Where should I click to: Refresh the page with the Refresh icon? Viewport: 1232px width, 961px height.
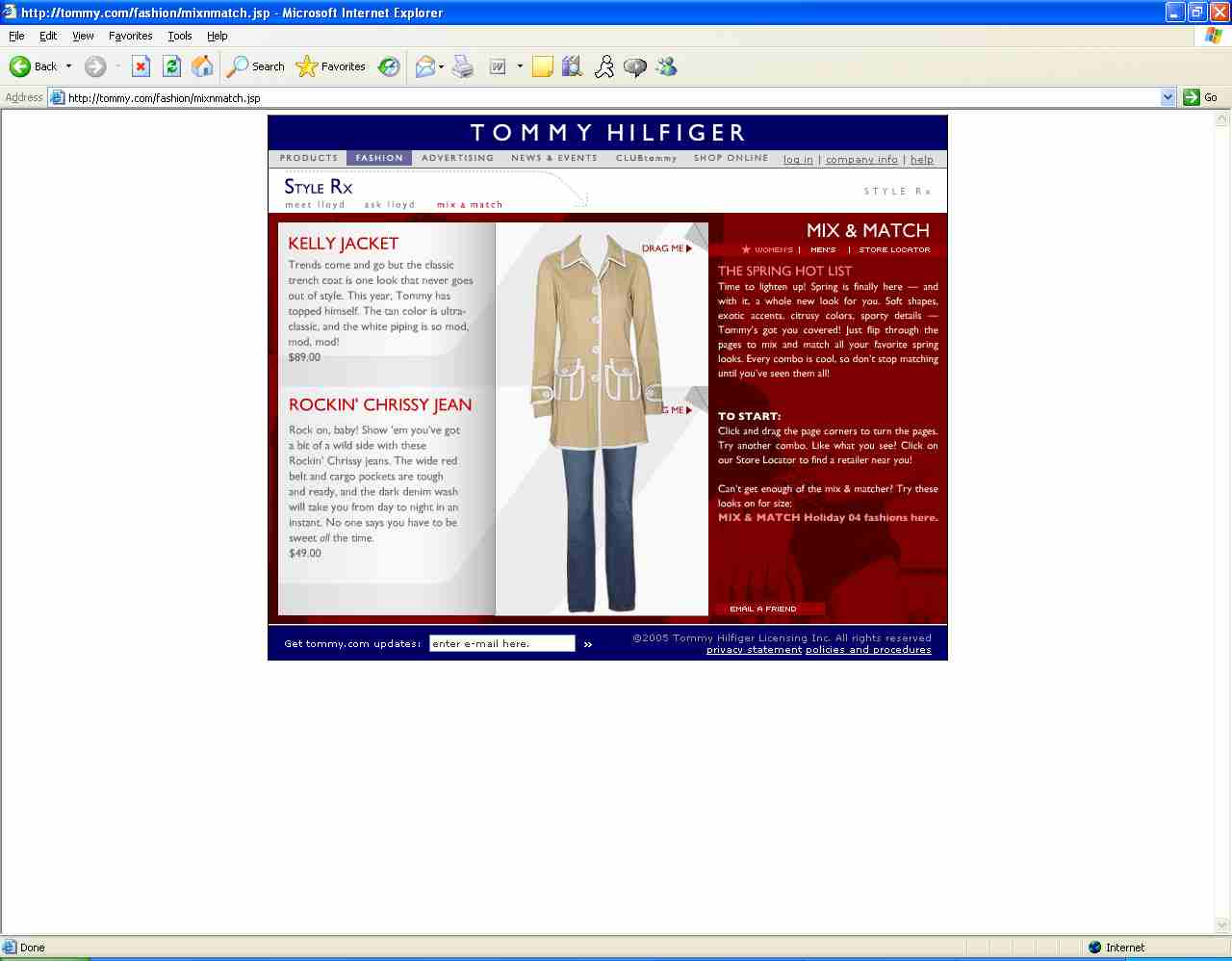171,66
